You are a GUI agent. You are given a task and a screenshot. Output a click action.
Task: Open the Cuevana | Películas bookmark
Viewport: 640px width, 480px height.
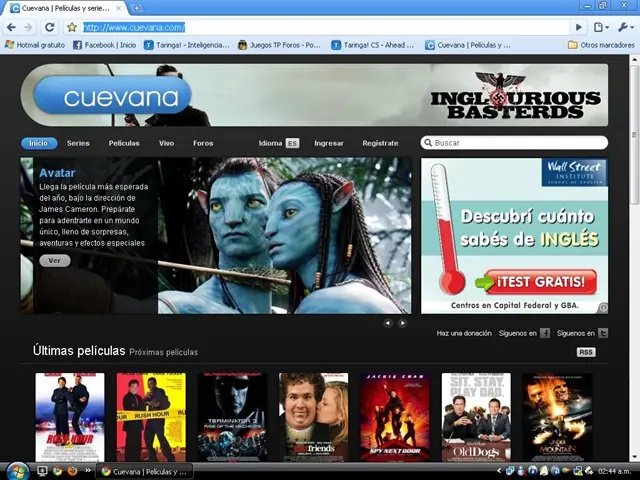tap(468, 45)
